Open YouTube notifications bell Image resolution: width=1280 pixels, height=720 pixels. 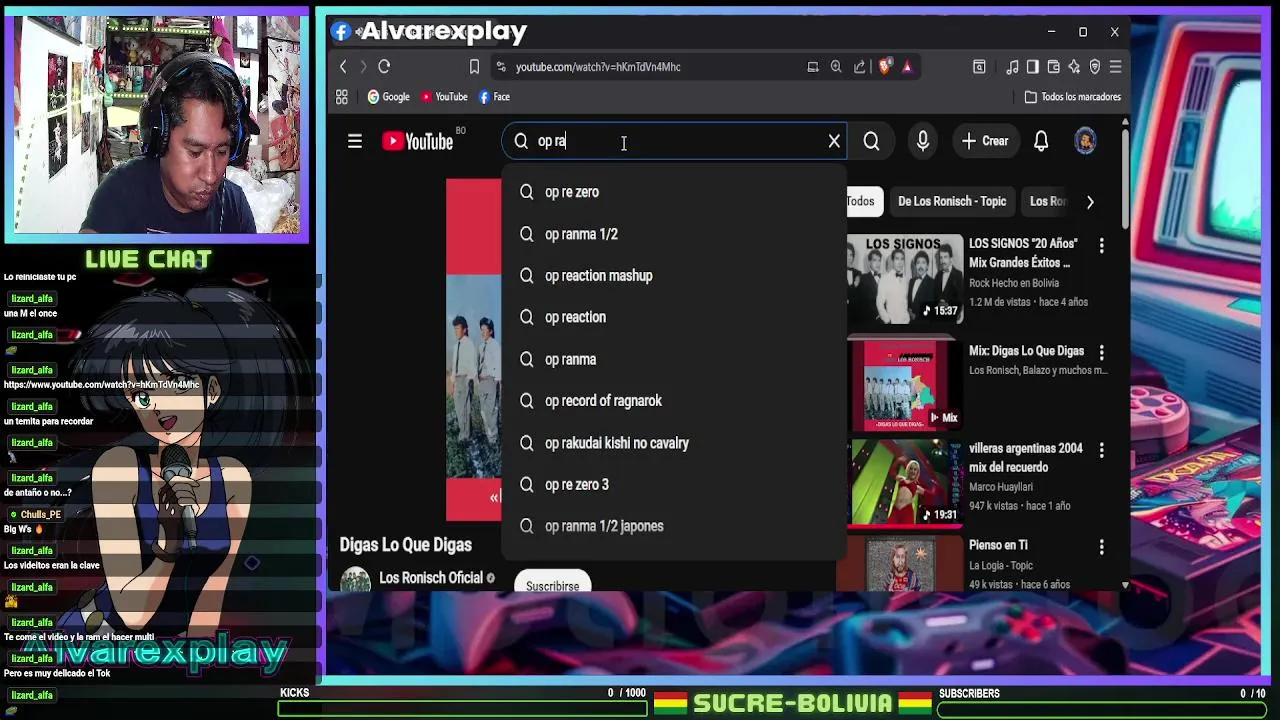pos(1041,142)
